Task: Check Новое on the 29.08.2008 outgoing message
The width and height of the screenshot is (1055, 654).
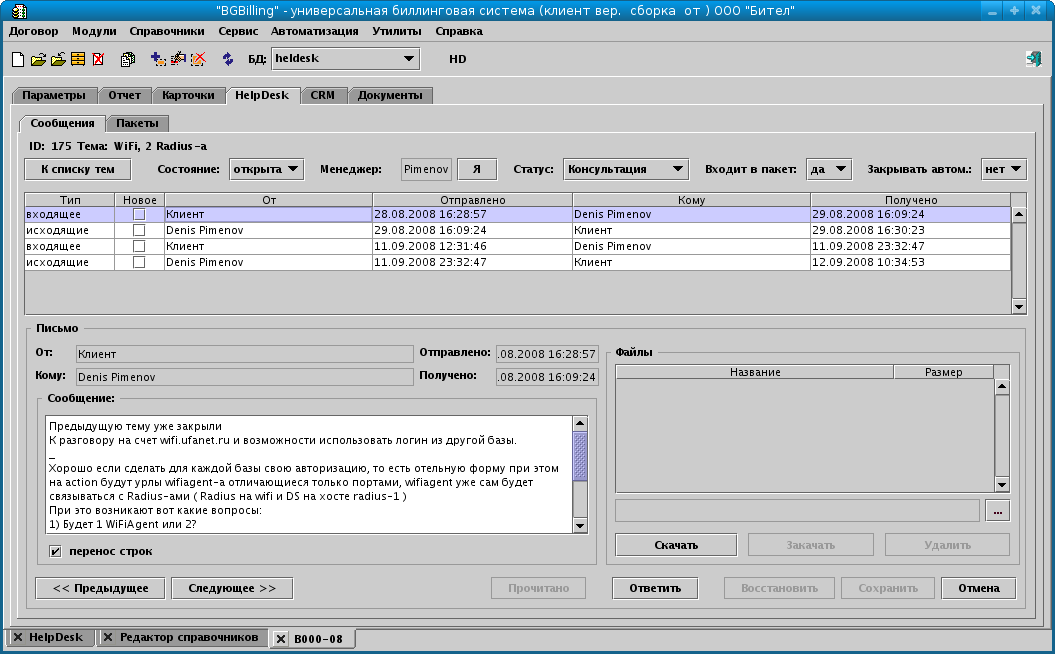Action: click(x=140, y=230)
